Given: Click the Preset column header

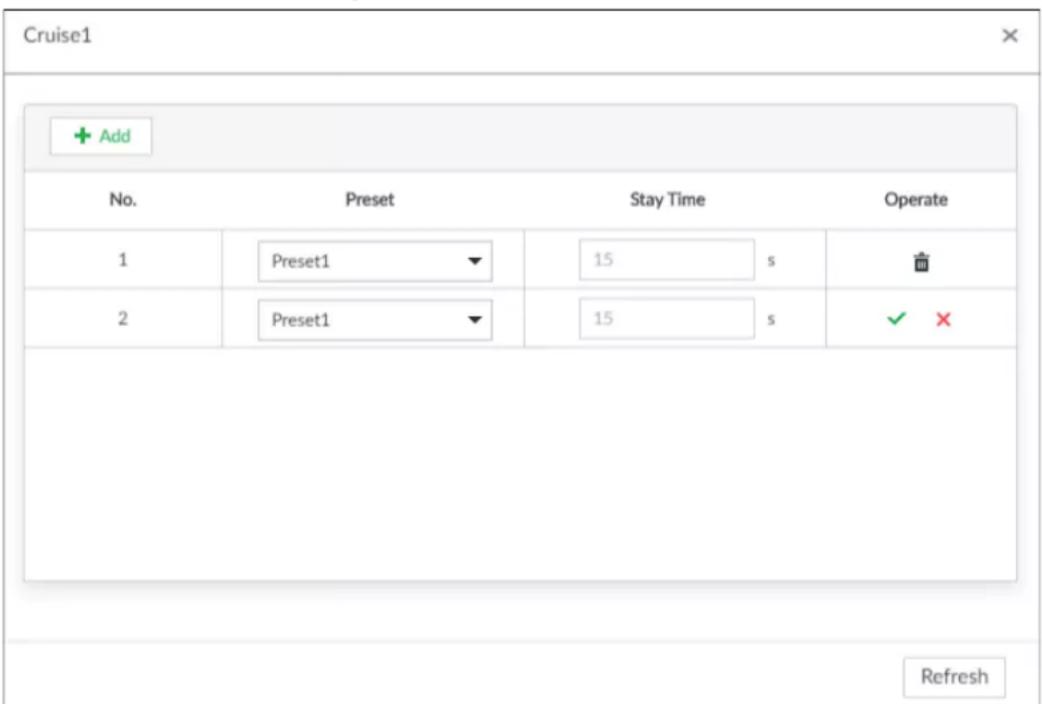Looking at the screenshot, I should pos(369,200).
